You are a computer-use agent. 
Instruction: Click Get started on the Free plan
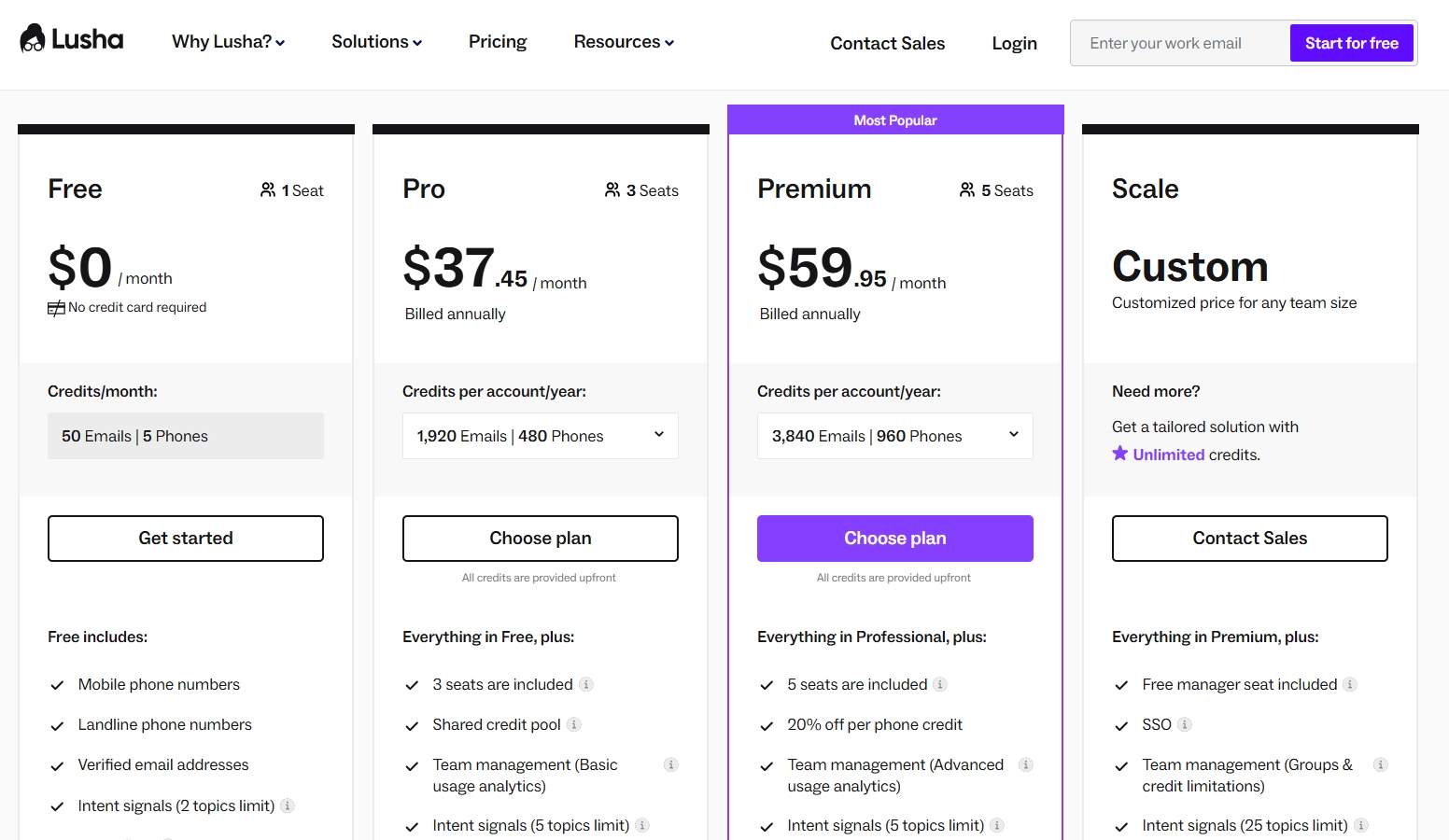coord(186,539)
